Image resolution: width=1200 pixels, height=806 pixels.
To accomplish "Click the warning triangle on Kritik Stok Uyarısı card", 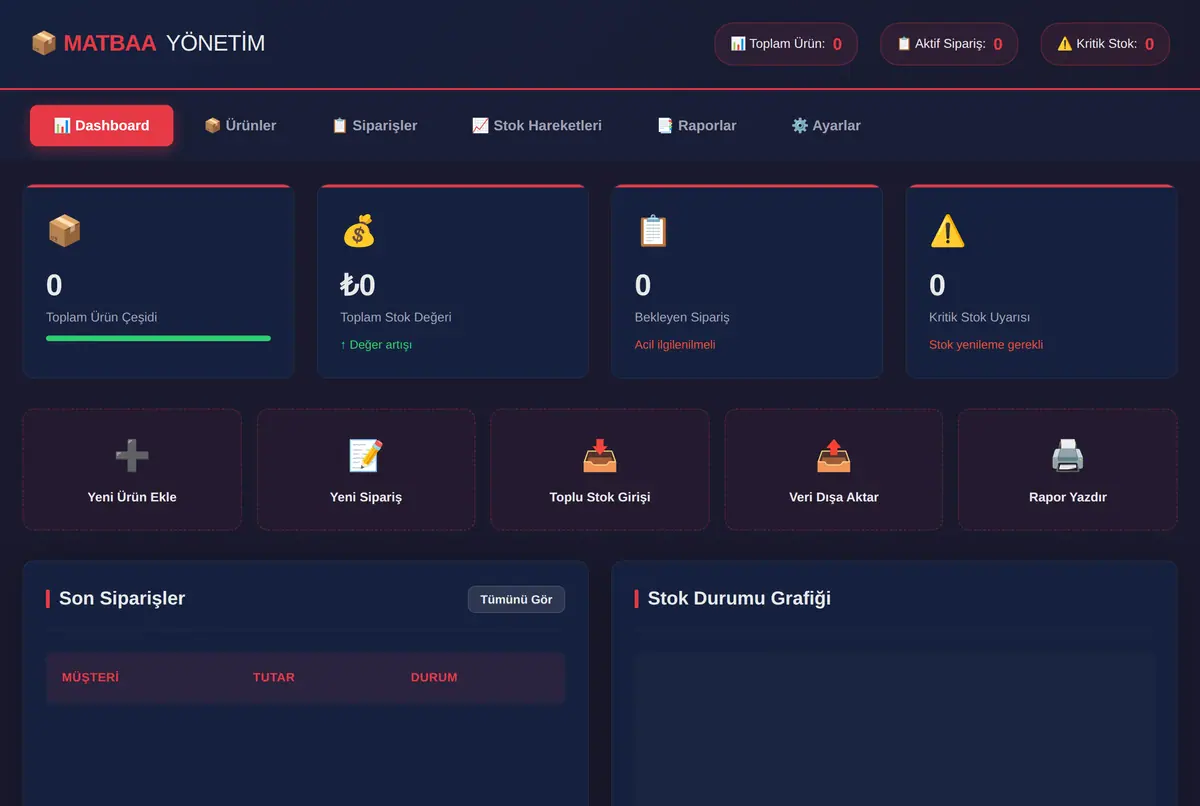I will [947, 231].
